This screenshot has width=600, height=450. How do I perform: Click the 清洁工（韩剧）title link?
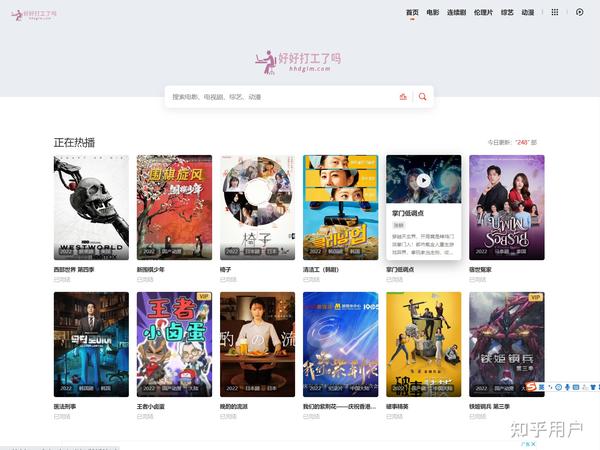click(x=321, y=269)
